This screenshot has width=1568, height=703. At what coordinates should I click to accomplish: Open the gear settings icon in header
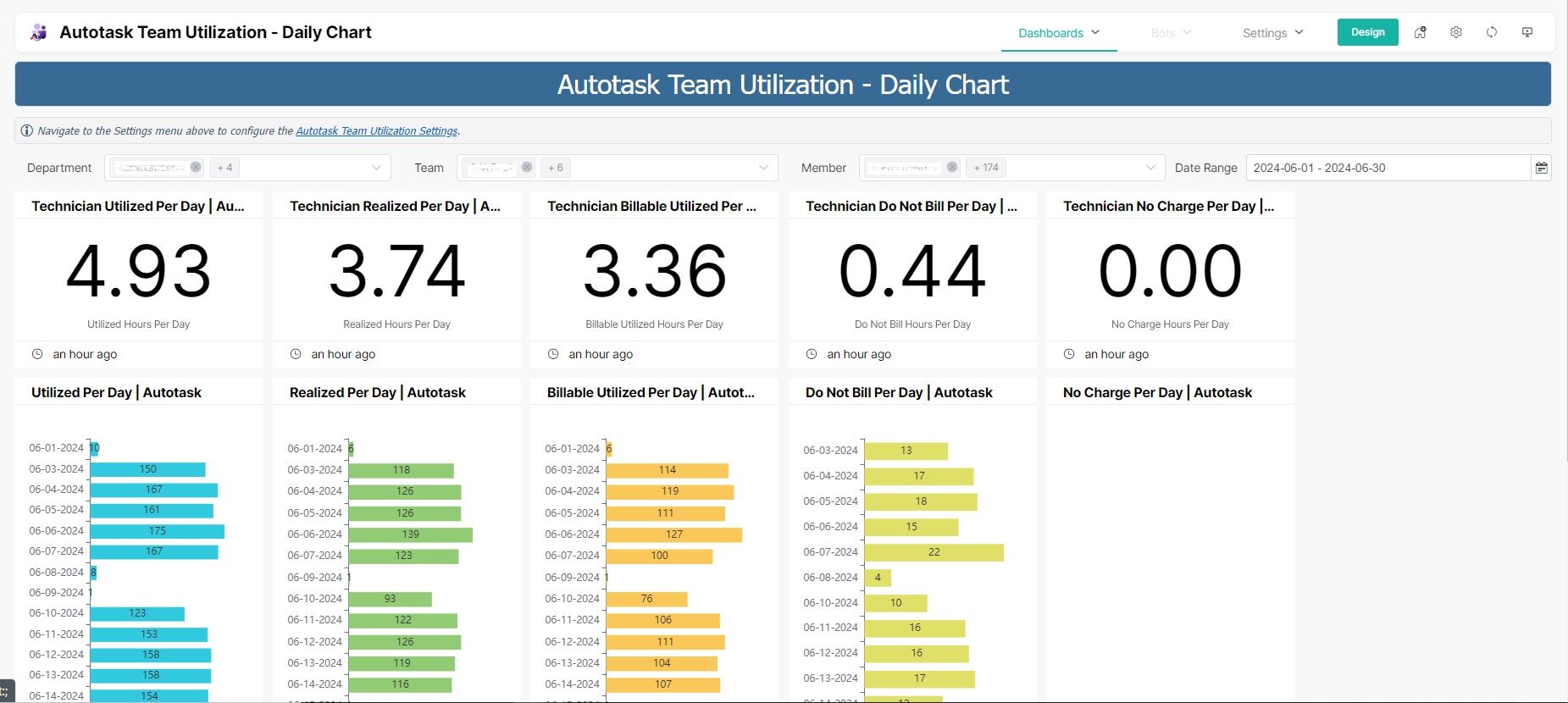[1456, 32]
